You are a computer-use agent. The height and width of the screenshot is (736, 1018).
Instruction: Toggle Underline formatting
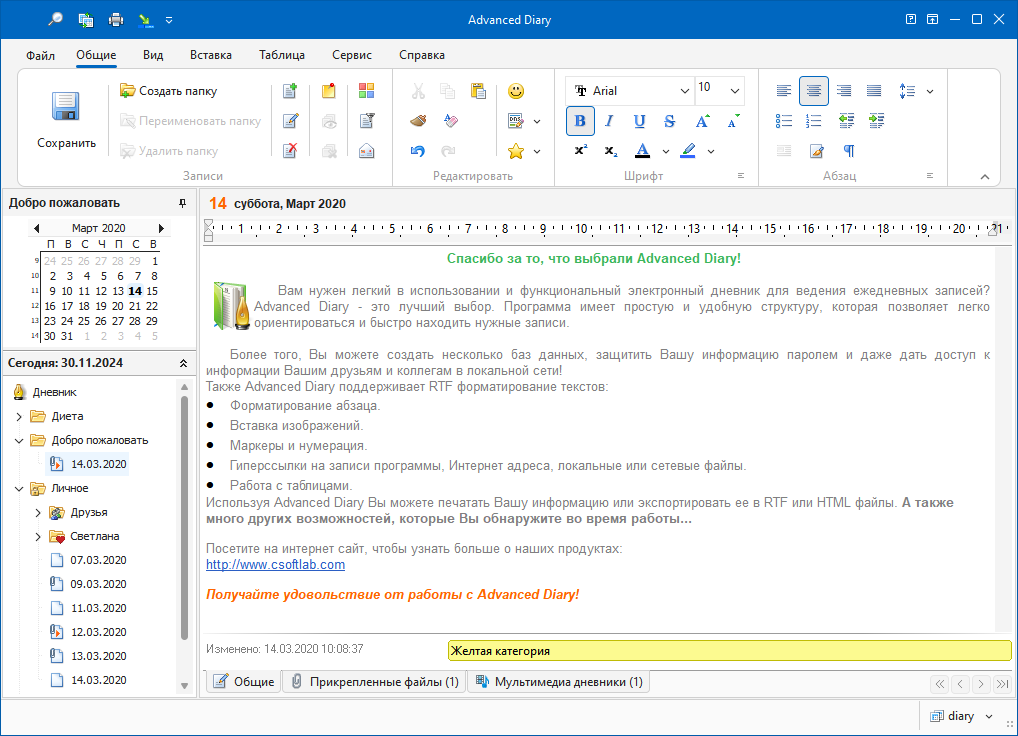tap(639, 121)
